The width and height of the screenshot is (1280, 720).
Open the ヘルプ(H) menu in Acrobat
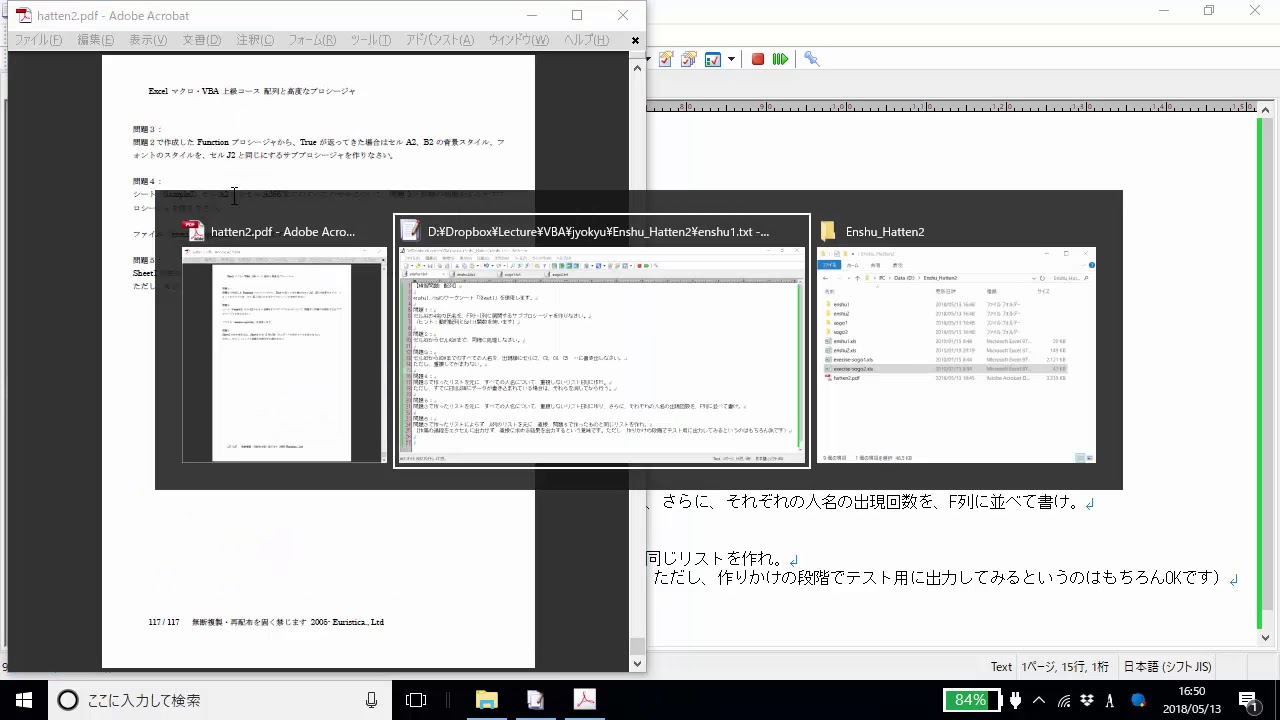coord(586,40)
